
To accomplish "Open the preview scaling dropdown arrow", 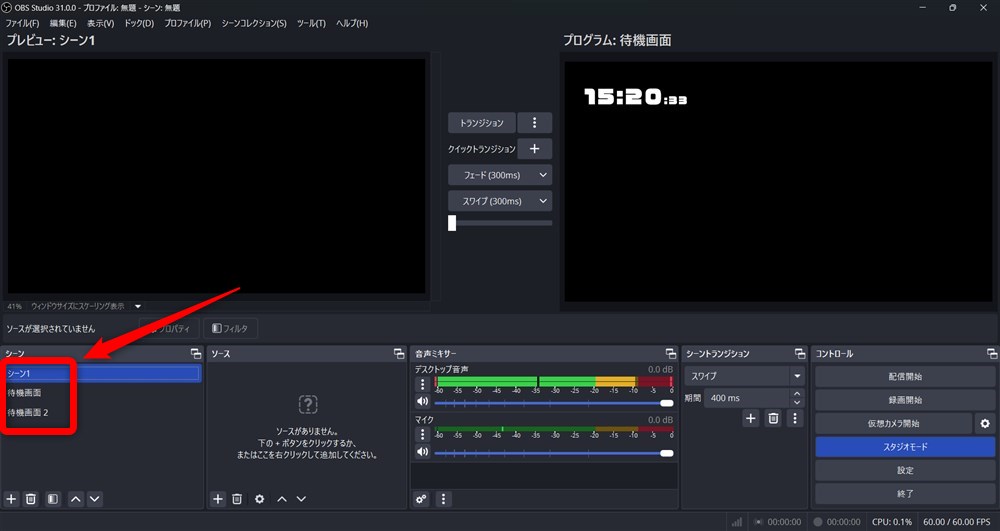I will (138, 307).
